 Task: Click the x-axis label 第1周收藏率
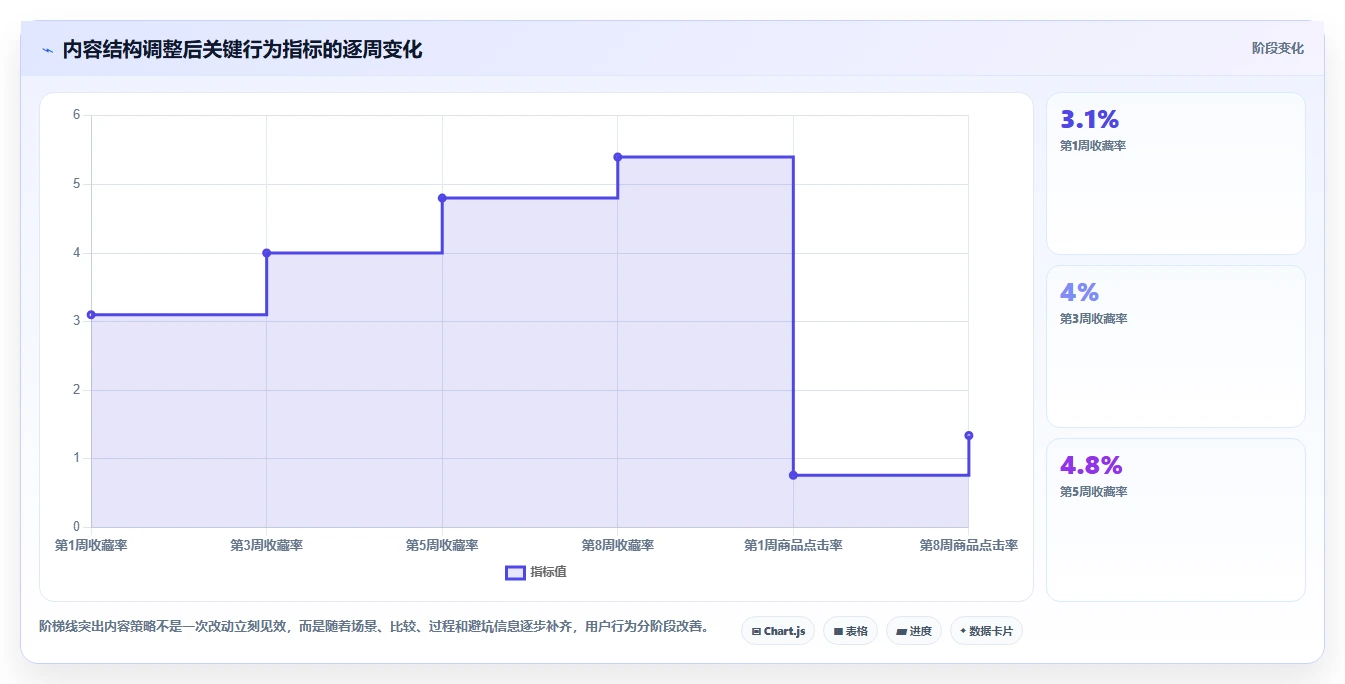pyautogui.click(x=91, y=545)
